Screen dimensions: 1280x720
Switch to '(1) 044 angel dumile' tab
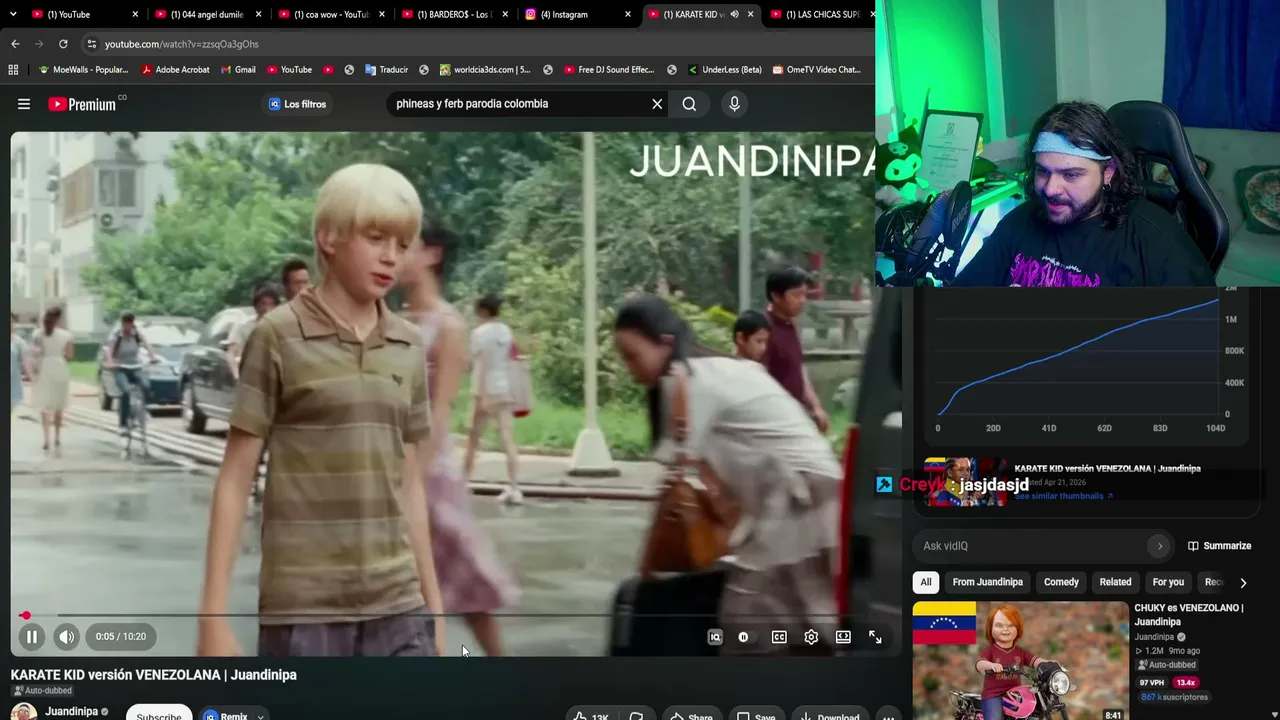click(207, 15)
